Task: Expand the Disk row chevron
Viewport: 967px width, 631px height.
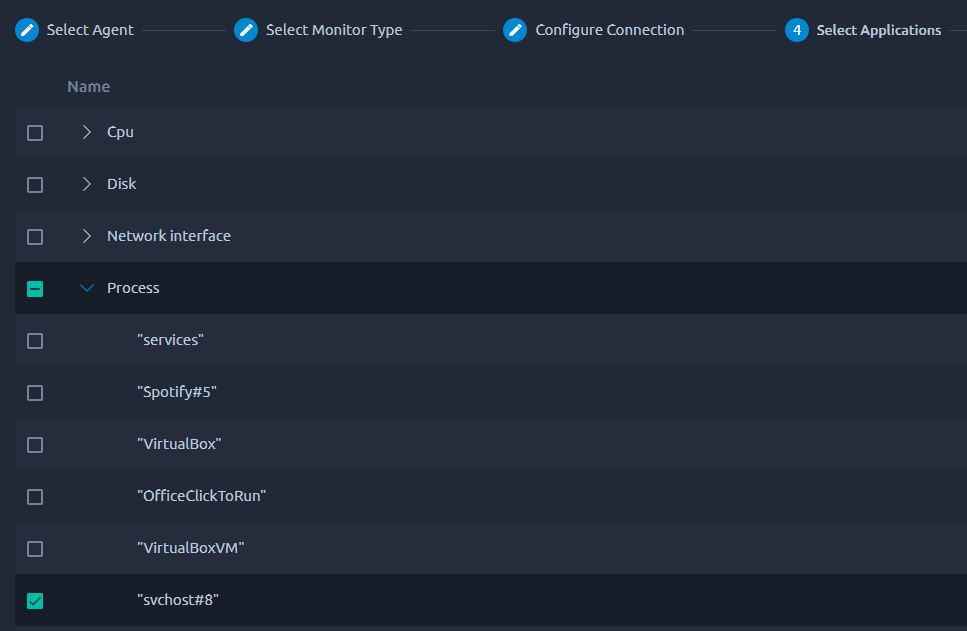Action: tap(87, 184)
